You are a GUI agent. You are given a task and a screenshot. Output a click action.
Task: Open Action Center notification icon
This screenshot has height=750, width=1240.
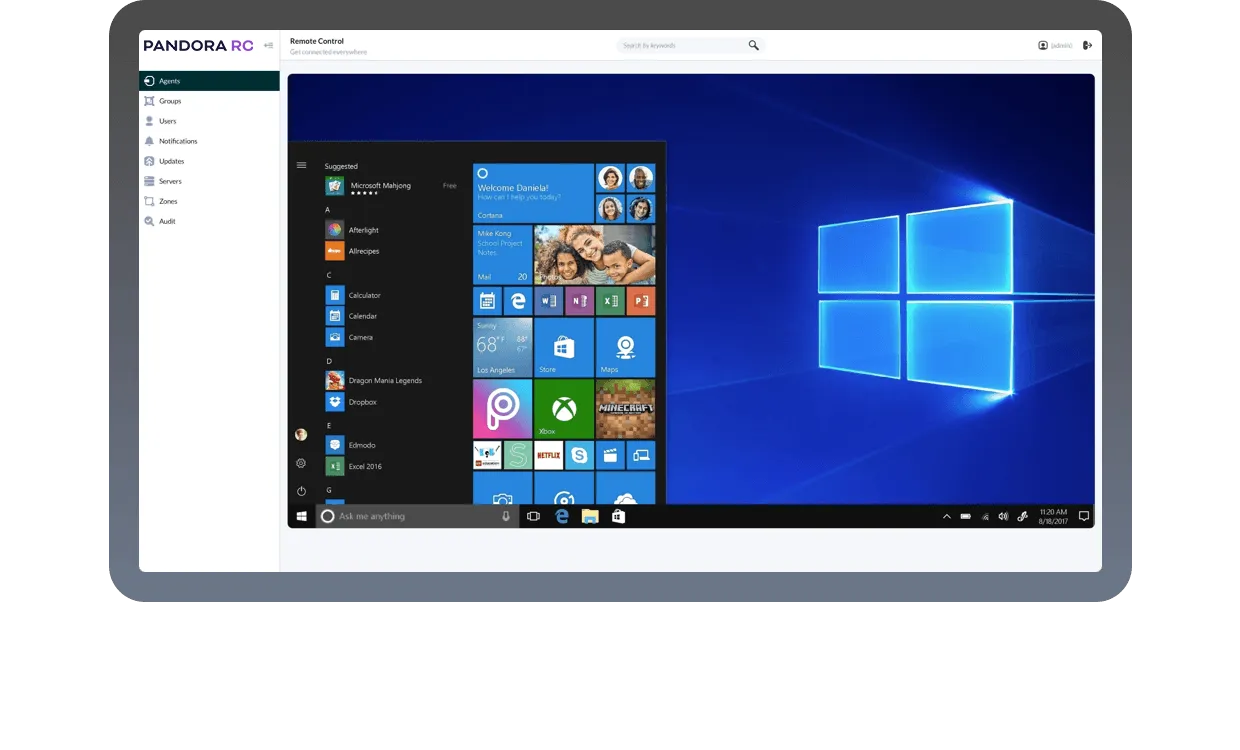[1084, 516]
